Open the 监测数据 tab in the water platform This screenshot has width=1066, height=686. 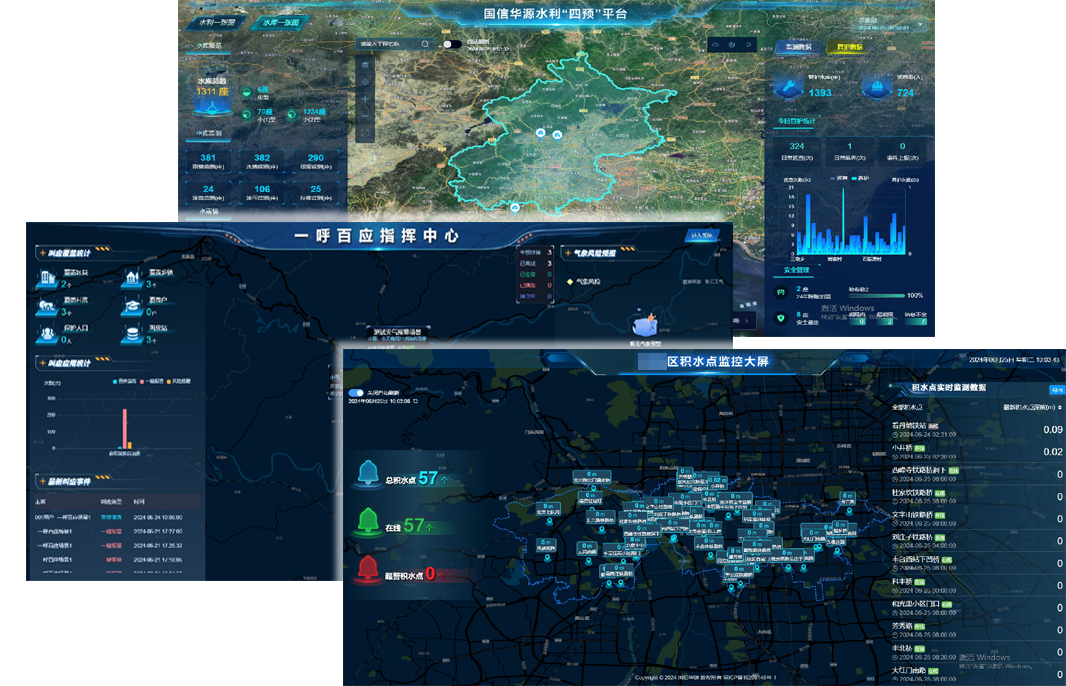tap(798, 47)
